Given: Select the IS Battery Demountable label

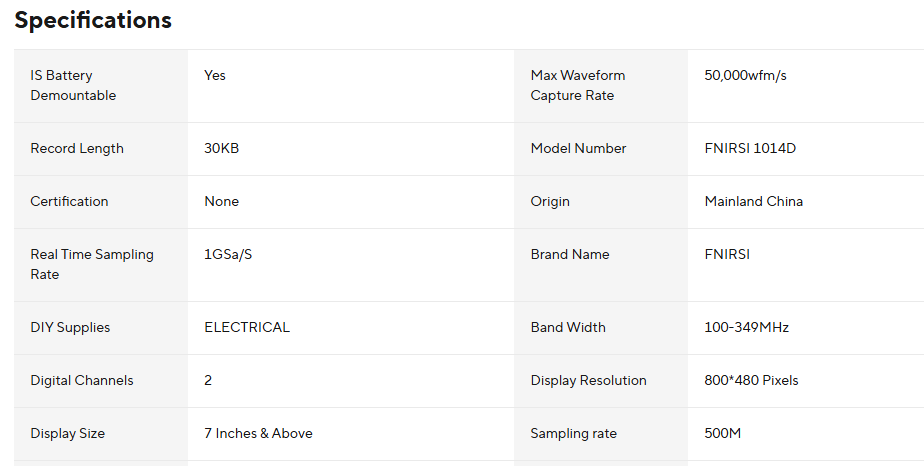Looking at the screenshot, I should (x=73, y=85).
